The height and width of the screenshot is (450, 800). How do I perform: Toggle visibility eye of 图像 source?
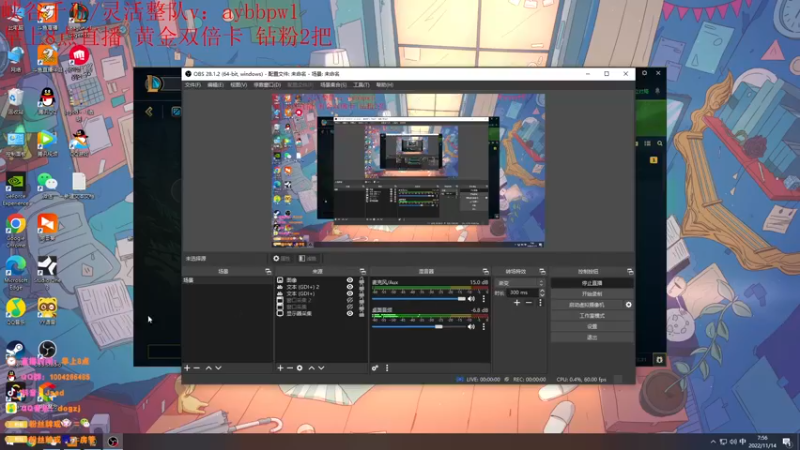click(349, 280)
